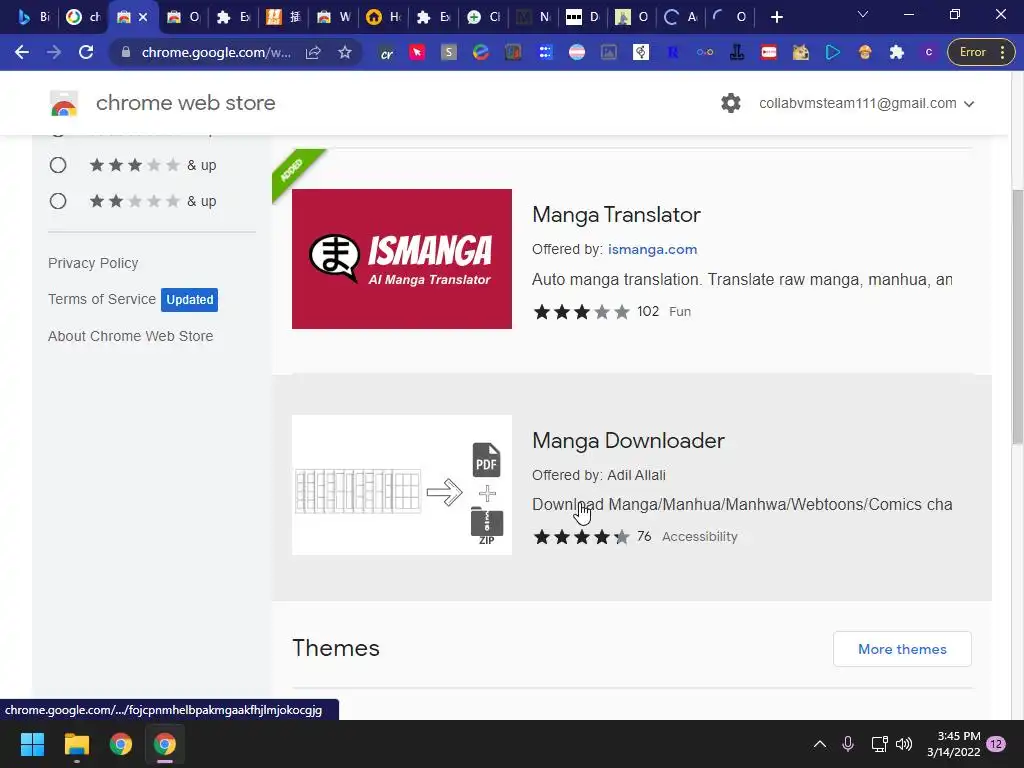Switch to the 'H' home-icon tab

(384, 17)
